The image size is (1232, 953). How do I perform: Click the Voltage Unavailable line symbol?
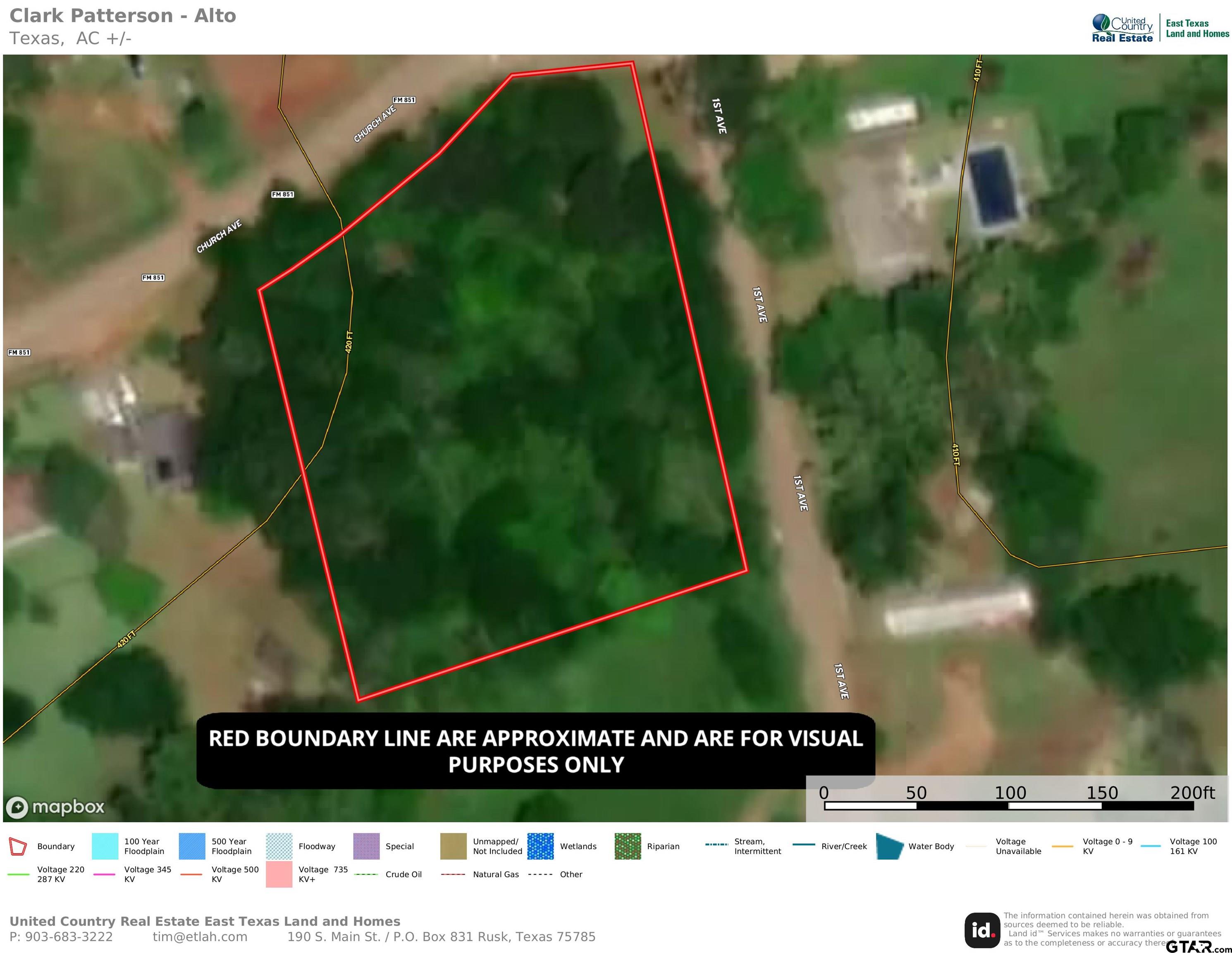(x=977, y=846)
